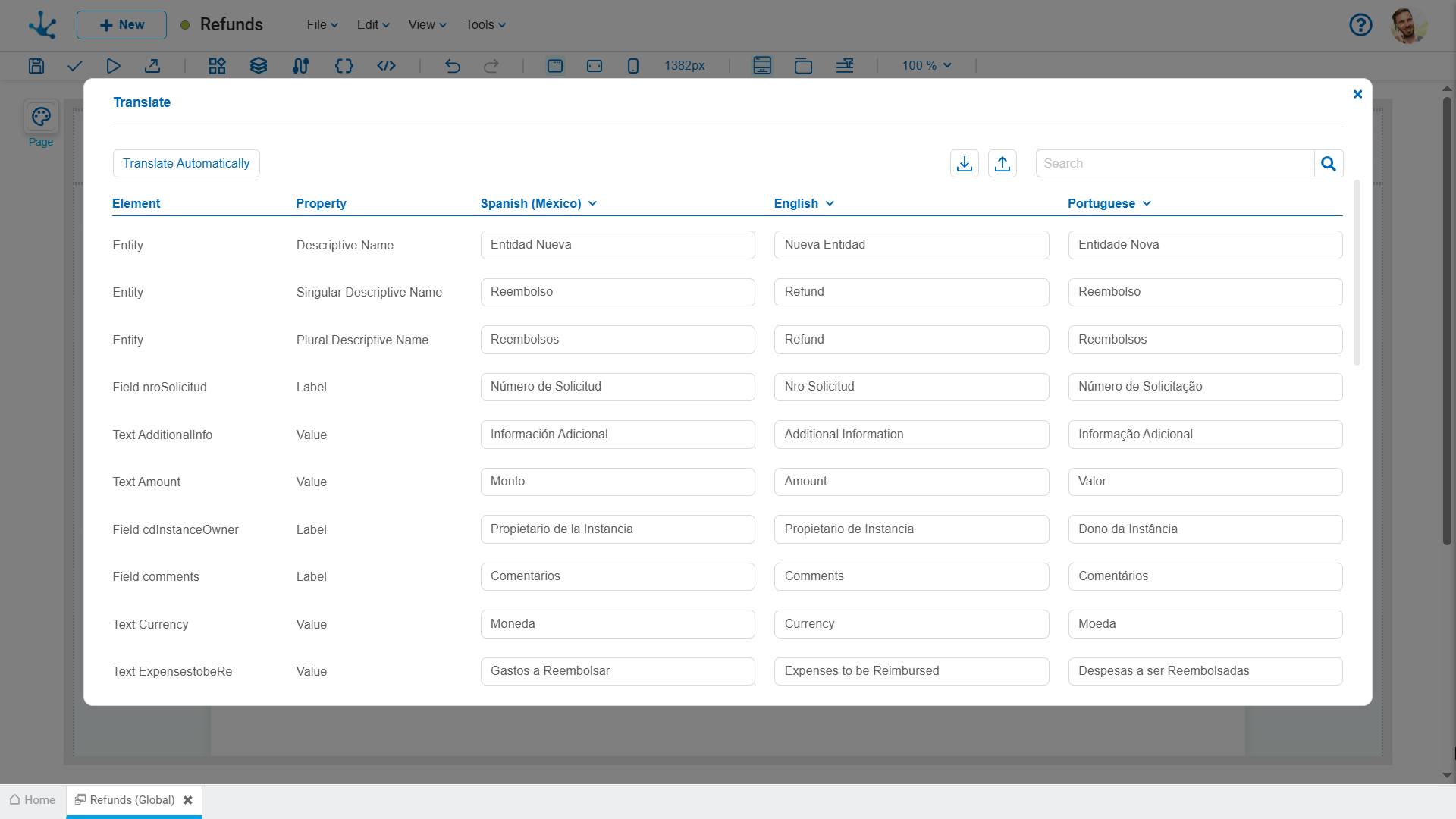Select the tablet viewport icon
Image resolution: width=1456 pixels, height=819 pixels.
595,66
